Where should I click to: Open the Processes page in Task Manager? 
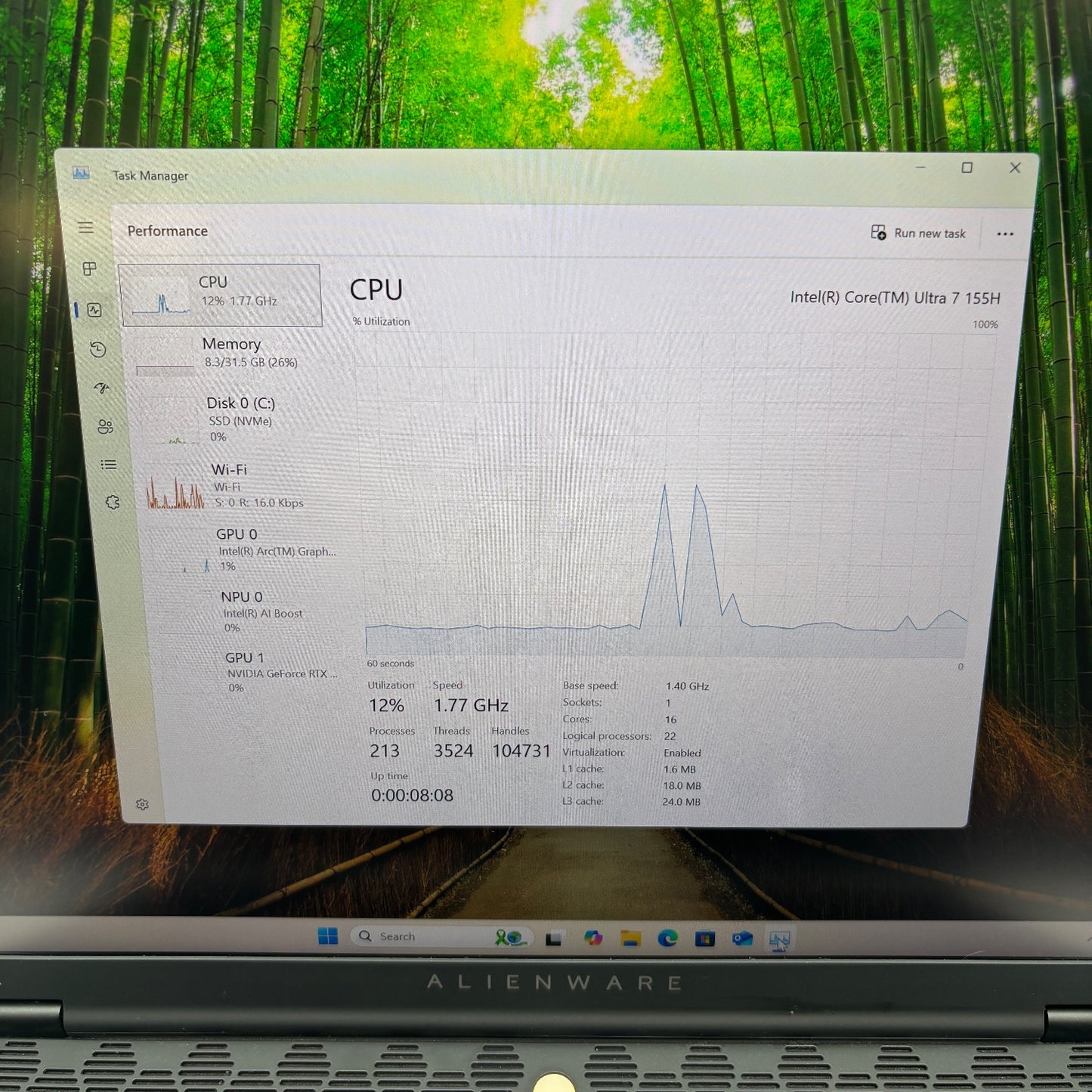click(90, 269)
